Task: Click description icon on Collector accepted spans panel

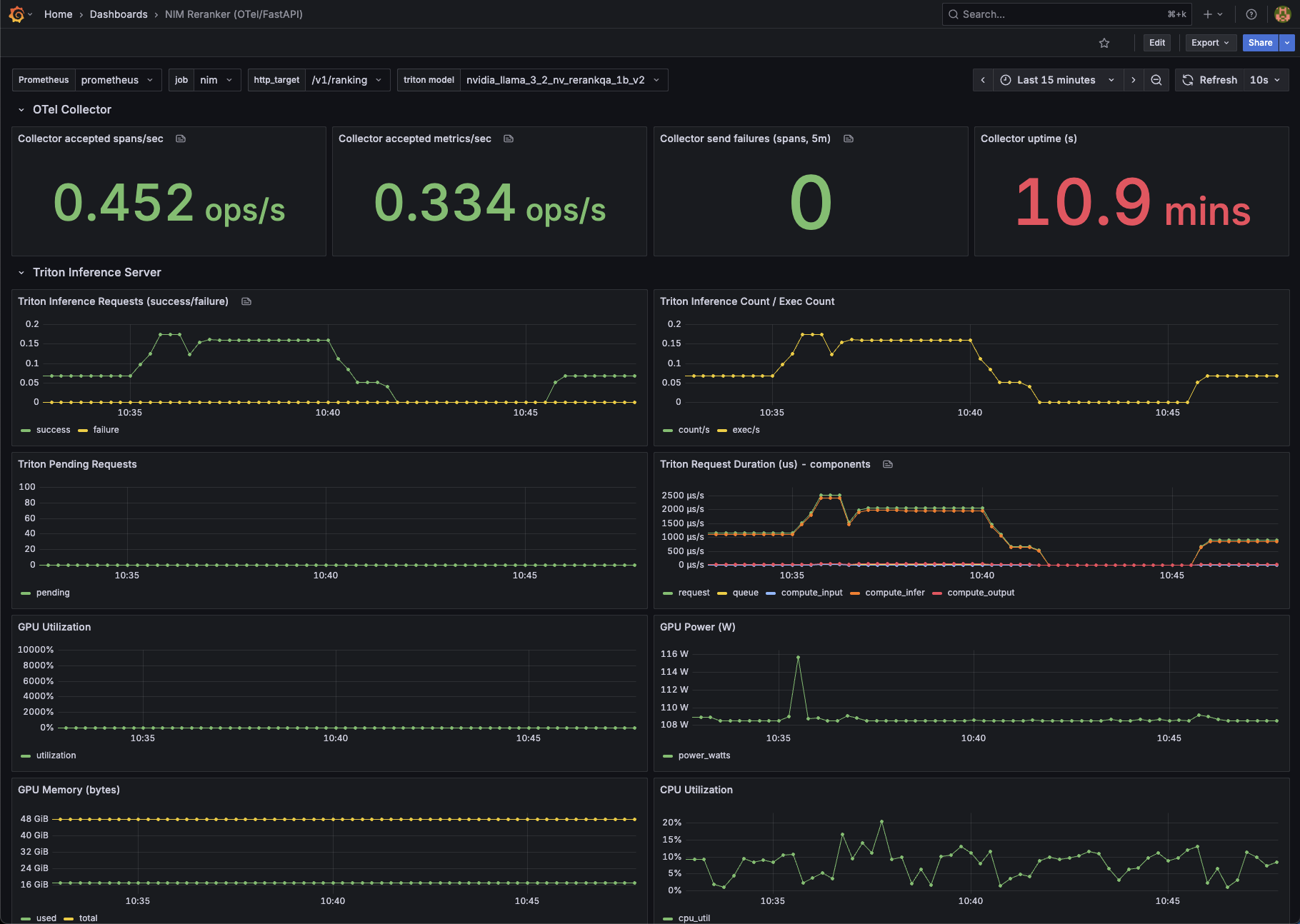Action: (181, 139)
